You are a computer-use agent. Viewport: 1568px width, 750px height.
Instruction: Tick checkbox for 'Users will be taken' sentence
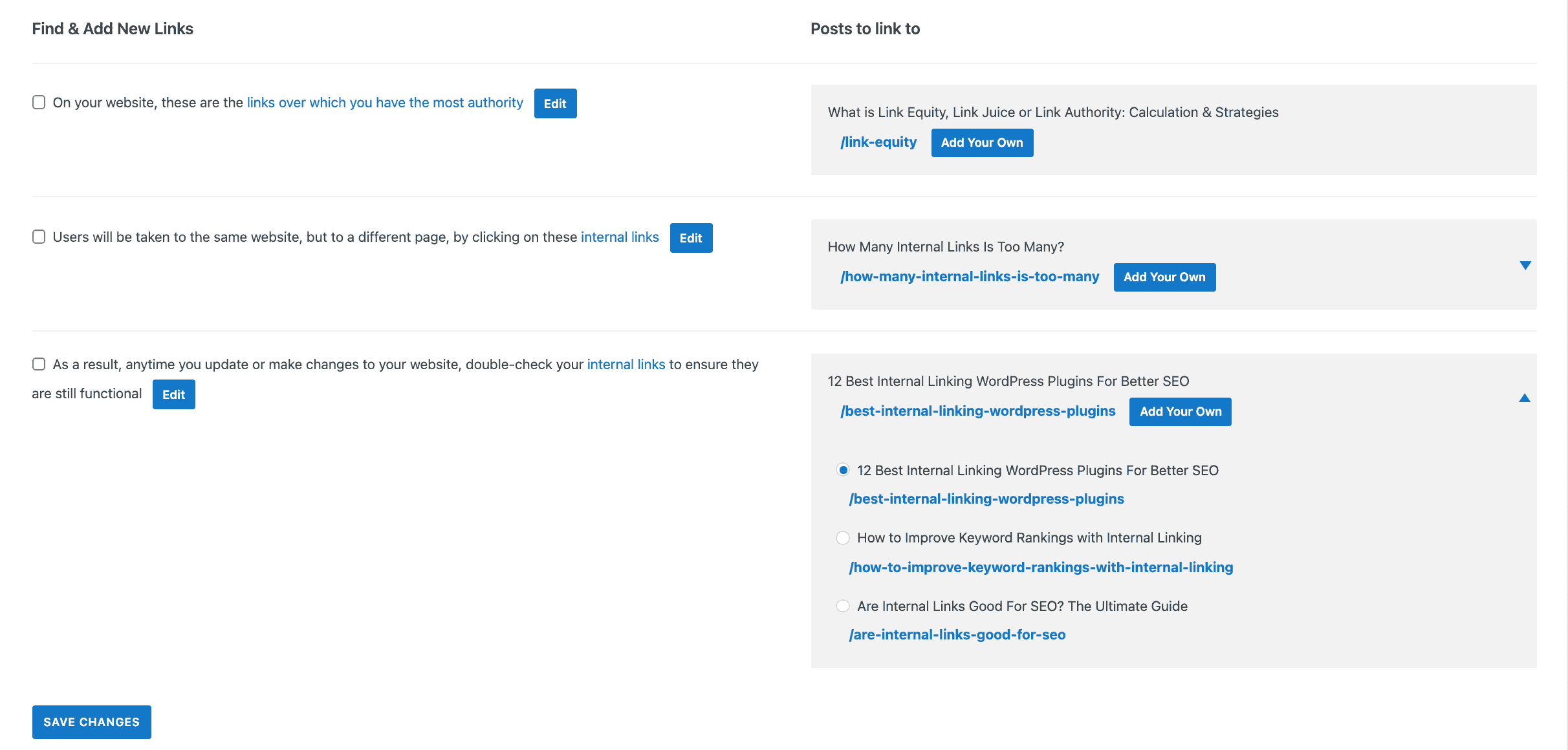(39, 237)
